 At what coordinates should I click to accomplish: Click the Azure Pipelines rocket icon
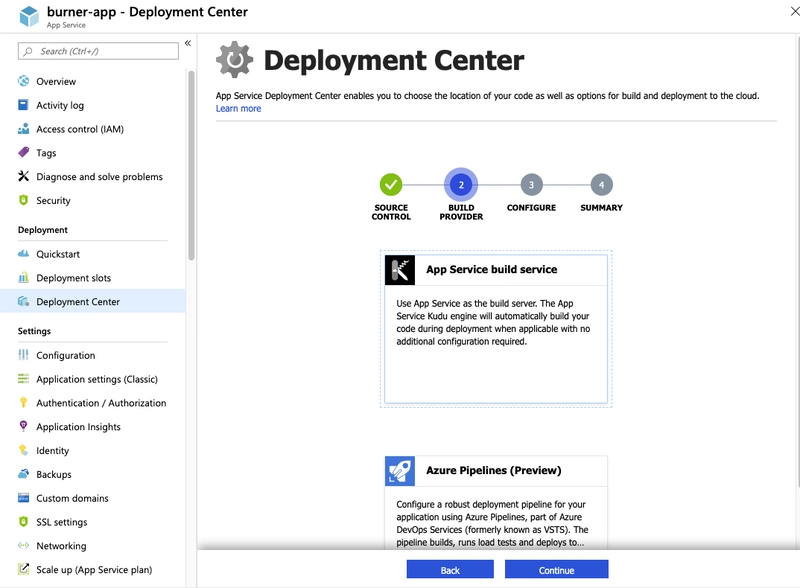pos(399,471)
